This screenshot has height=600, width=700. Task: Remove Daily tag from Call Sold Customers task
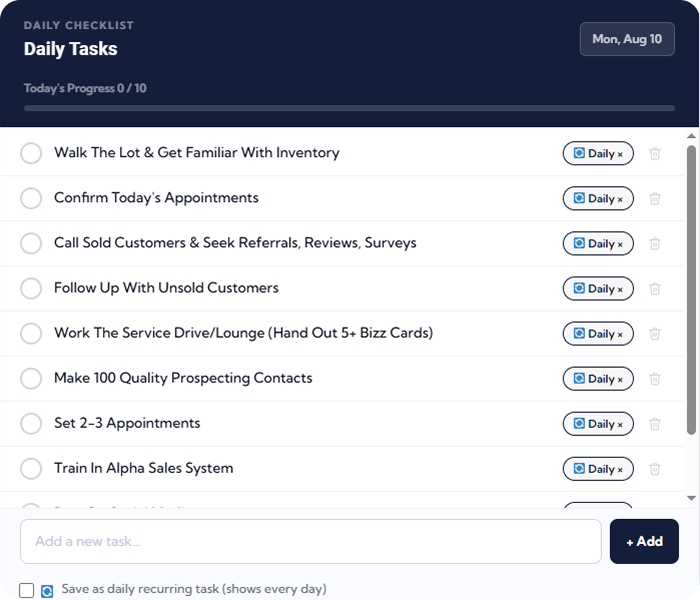[620, 245]
